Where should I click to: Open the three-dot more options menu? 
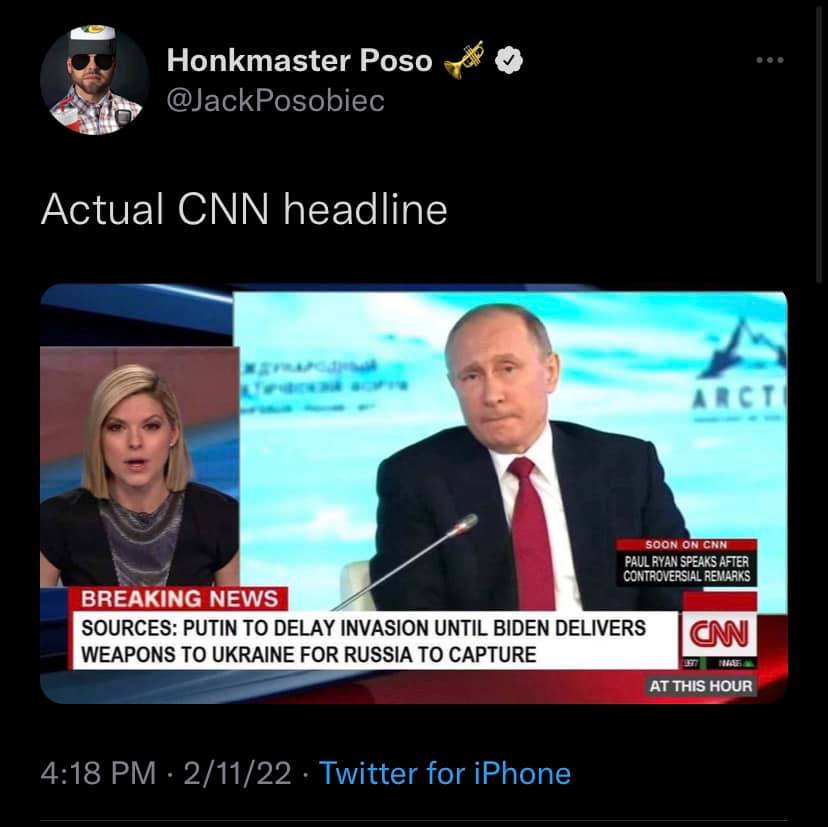coord(770,61)
